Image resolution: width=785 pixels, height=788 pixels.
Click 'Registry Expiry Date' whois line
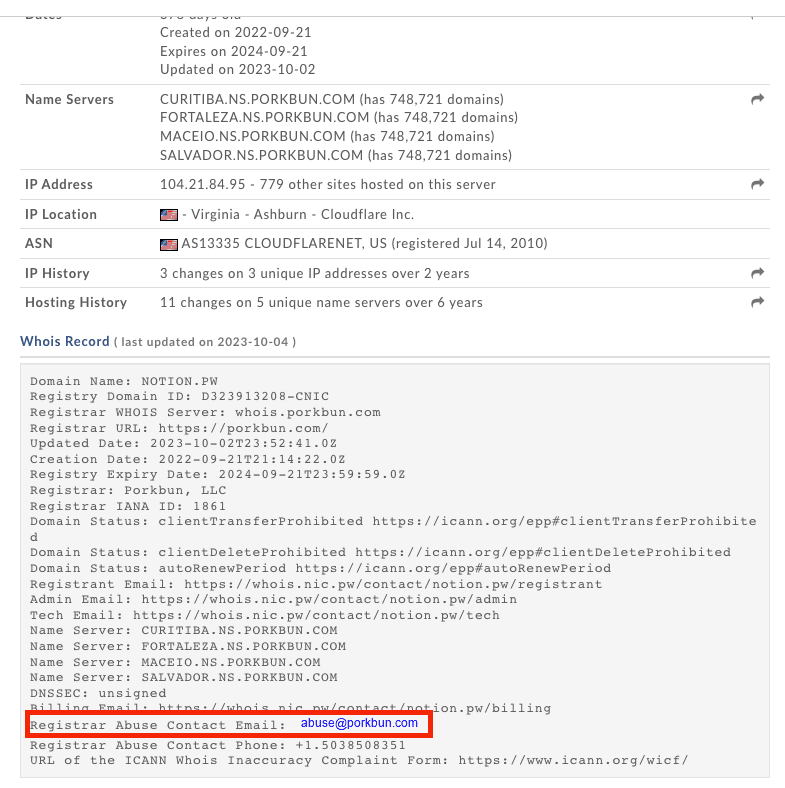(218, 474)
